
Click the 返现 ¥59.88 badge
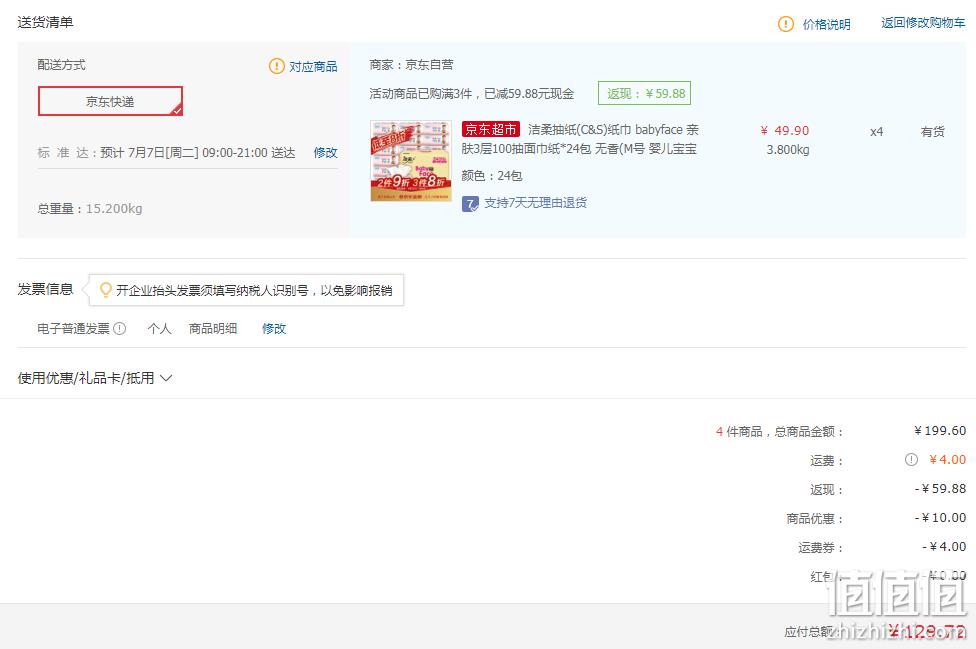[x=644, y=93]
